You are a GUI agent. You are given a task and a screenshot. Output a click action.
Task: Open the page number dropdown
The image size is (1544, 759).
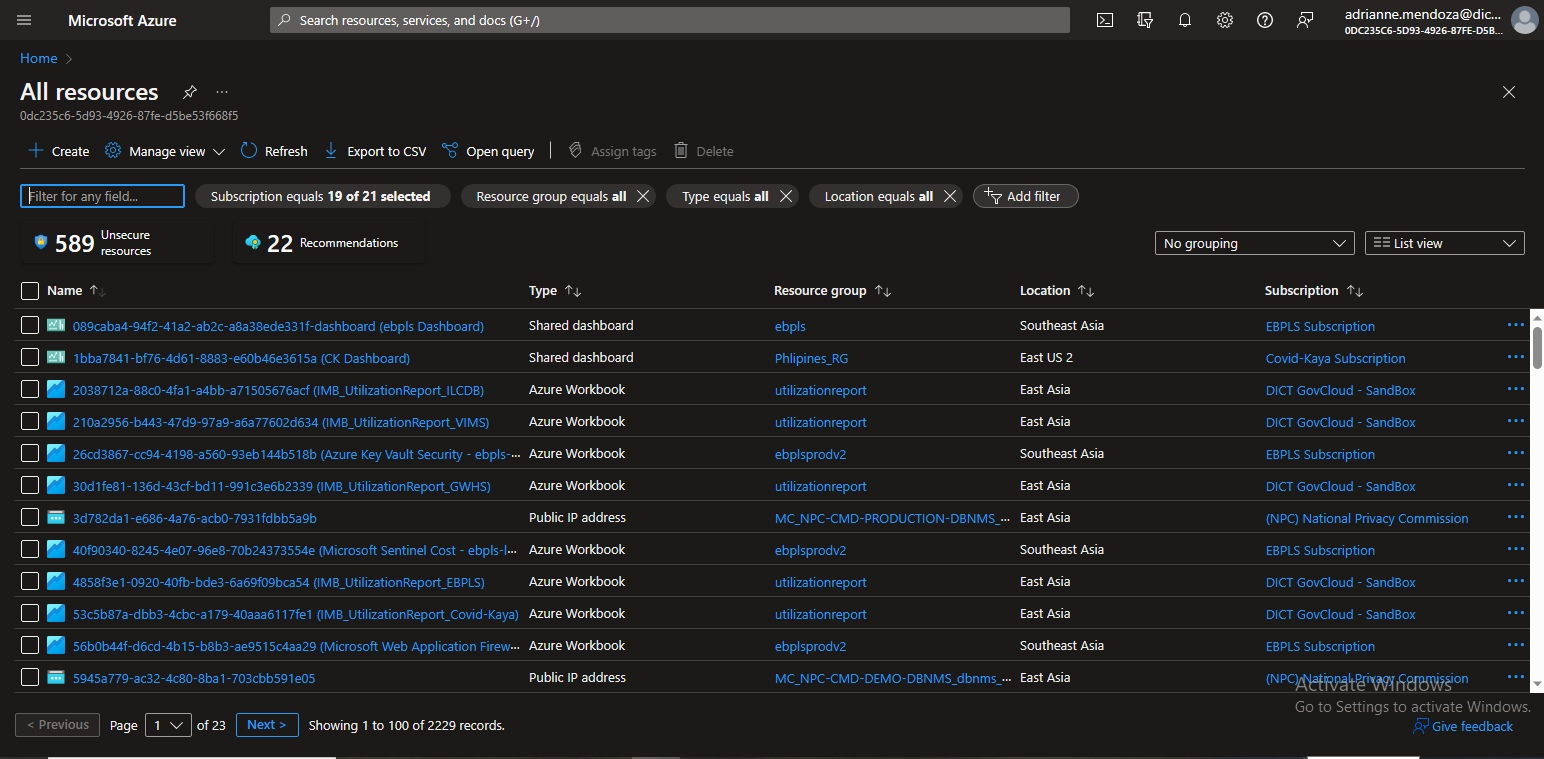[168, 725]
